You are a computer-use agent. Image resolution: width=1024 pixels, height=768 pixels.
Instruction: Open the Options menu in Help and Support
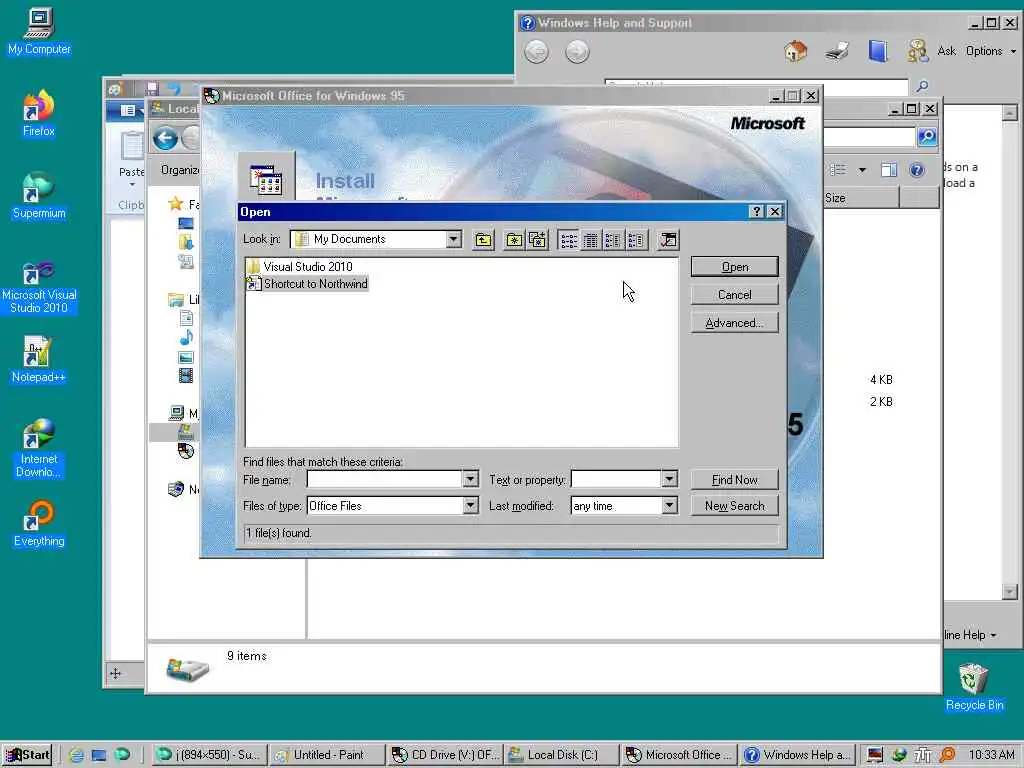(990, 51)
